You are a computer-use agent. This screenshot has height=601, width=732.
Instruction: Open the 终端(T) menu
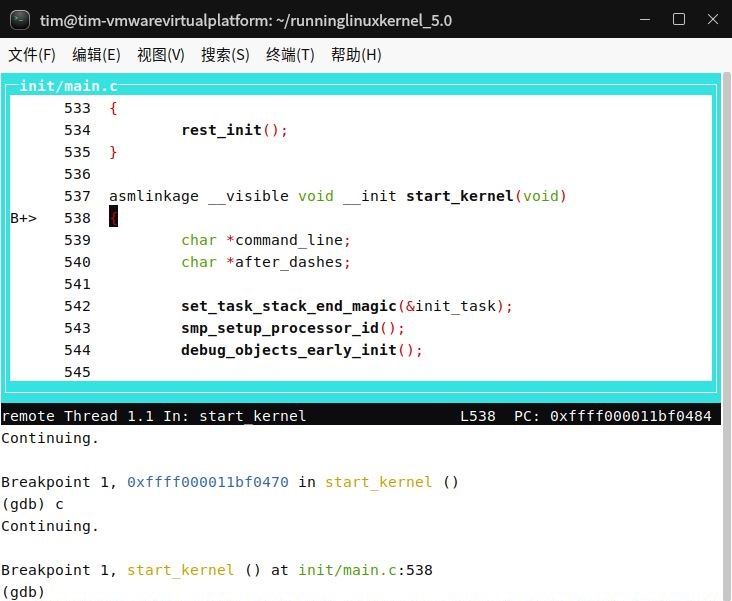pos(290,55)
